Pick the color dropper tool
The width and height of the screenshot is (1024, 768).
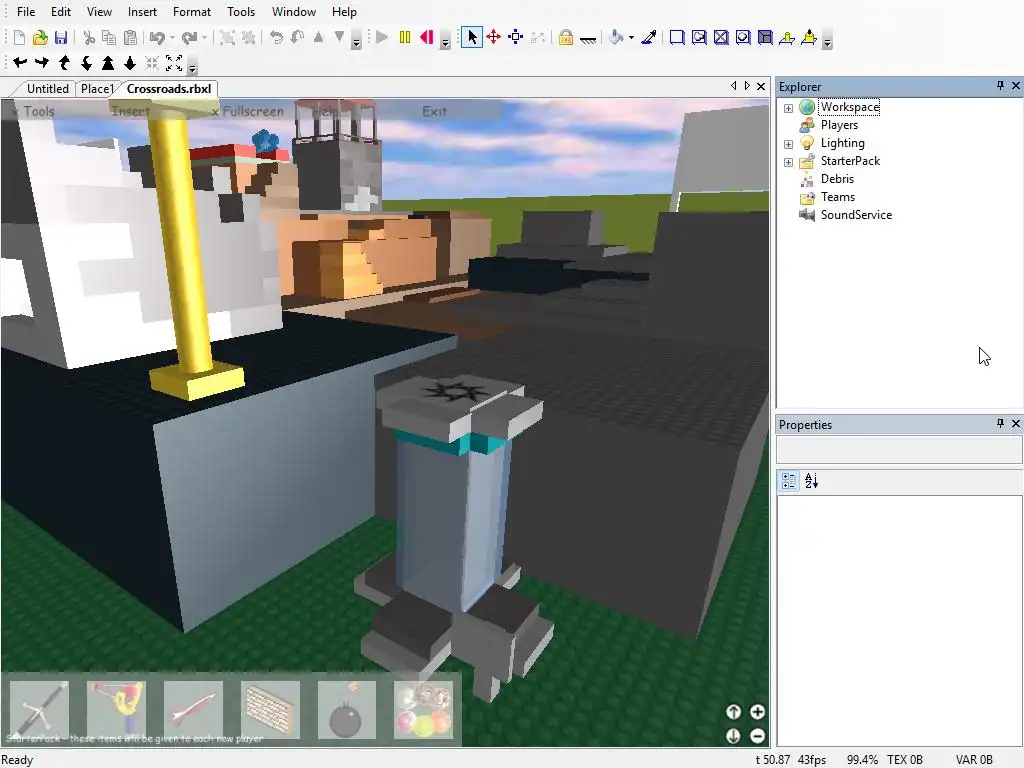click(648, 37)
